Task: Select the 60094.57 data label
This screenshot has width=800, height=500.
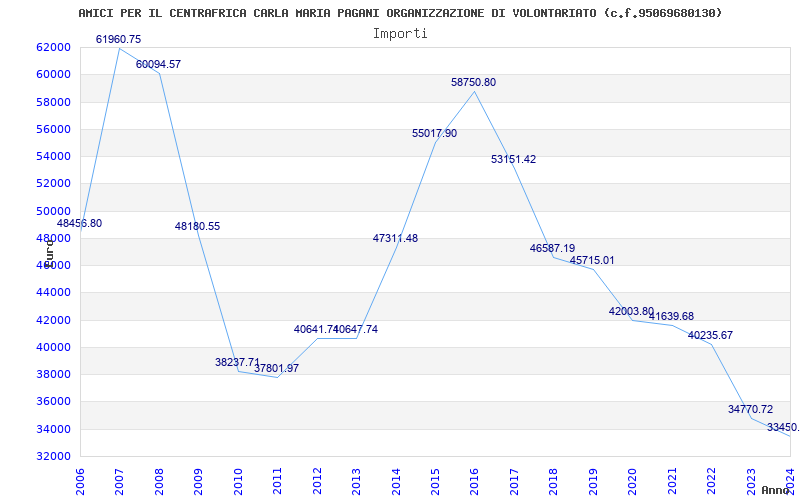Action: coord(158,64)
